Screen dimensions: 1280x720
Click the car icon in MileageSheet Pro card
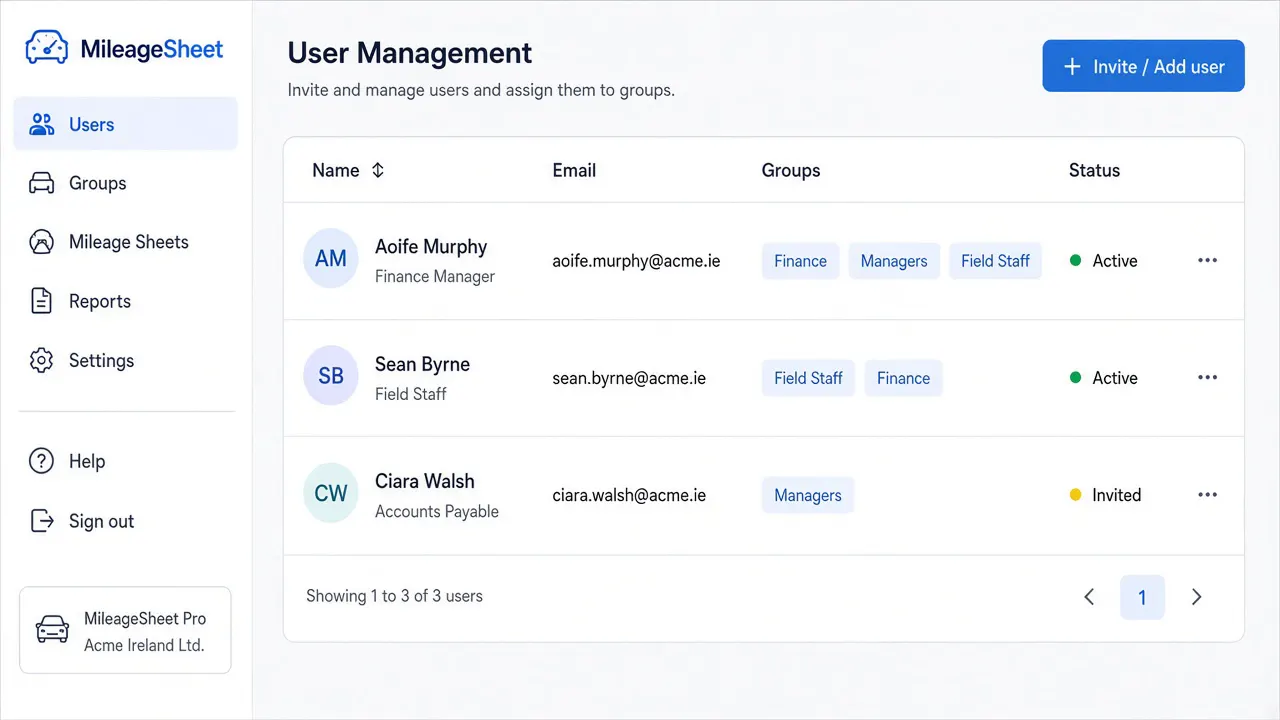click(x=52, y=630)
